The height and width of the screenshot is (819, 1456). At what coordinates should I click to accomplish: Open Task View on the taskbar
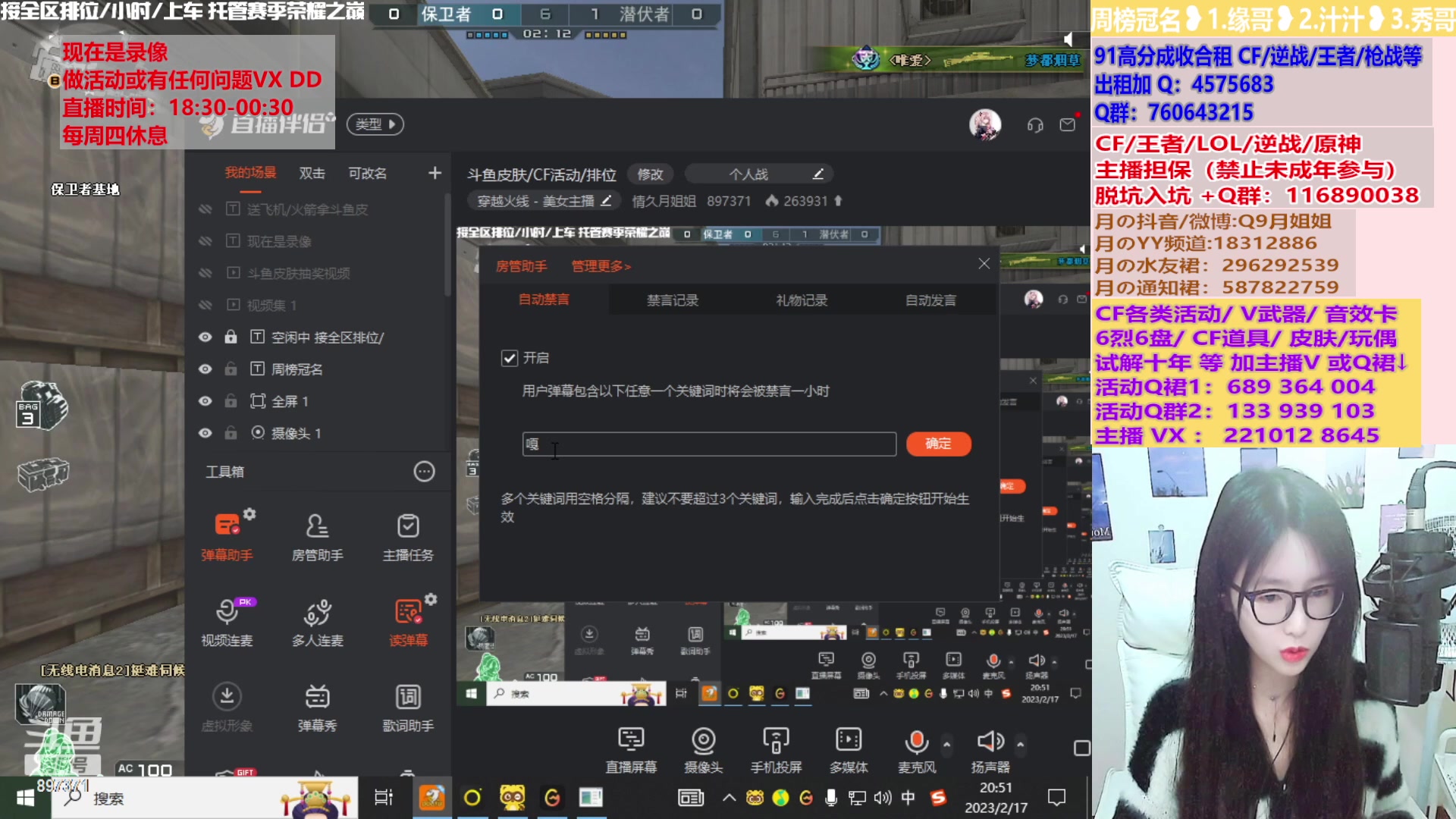tap(384, 798)
